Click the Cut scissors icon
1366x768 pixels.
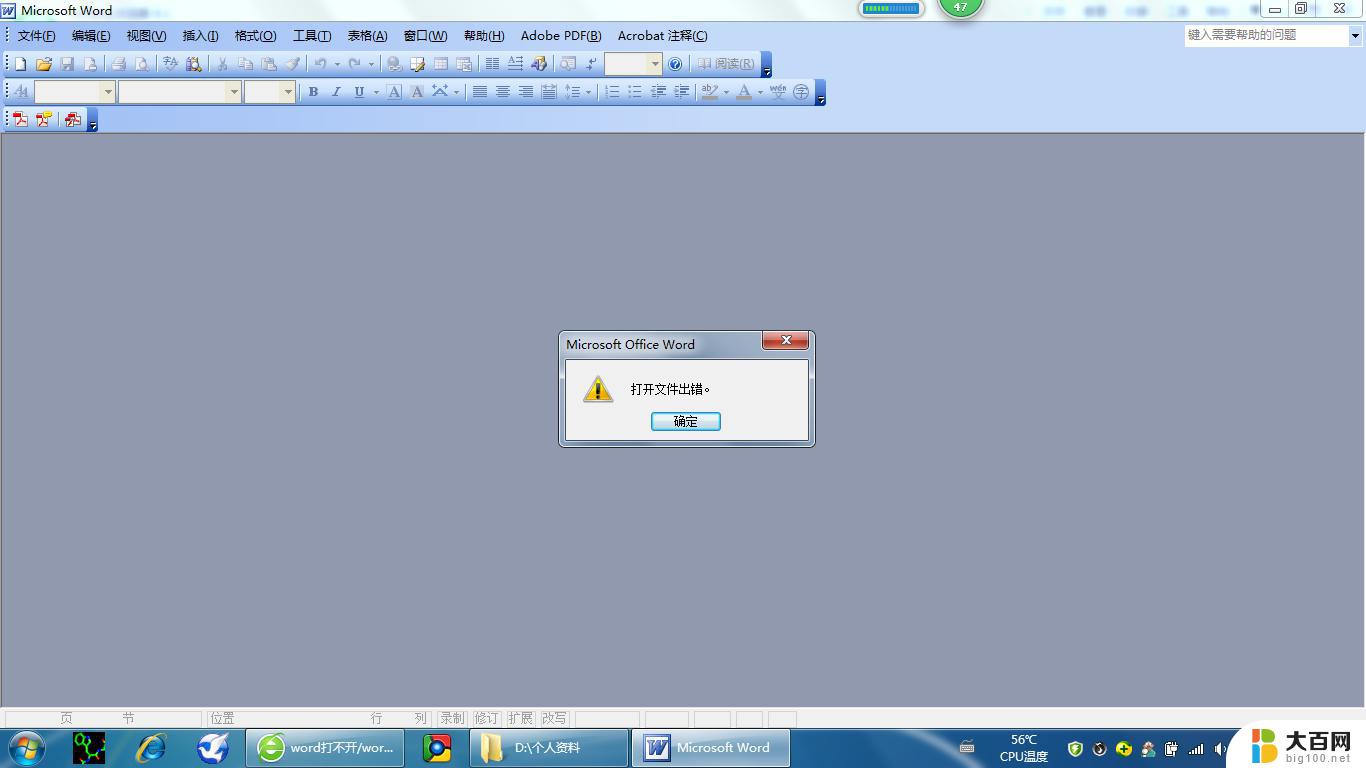[x=222, y=64]
